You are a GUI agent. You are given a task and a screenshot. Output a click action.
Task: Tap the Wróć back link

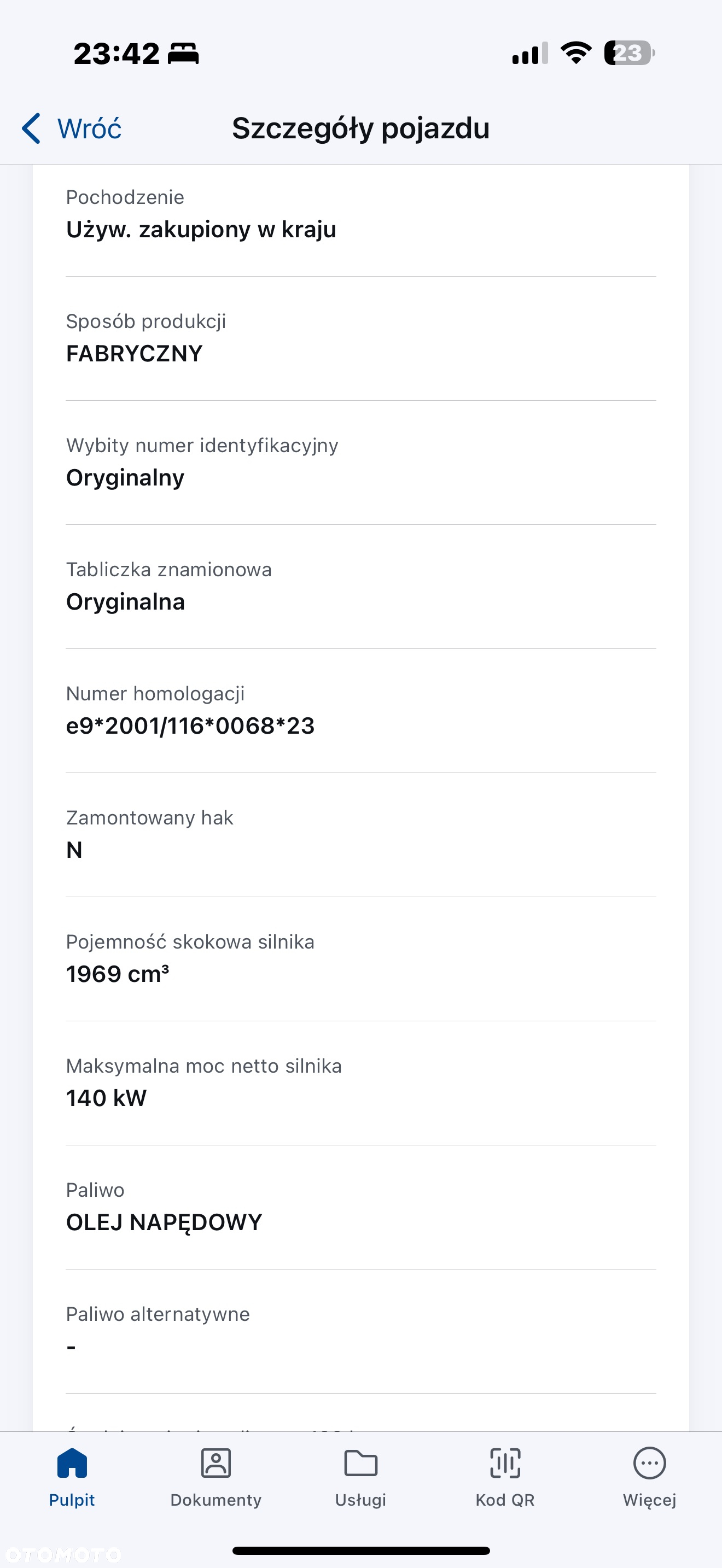[90, 128]
